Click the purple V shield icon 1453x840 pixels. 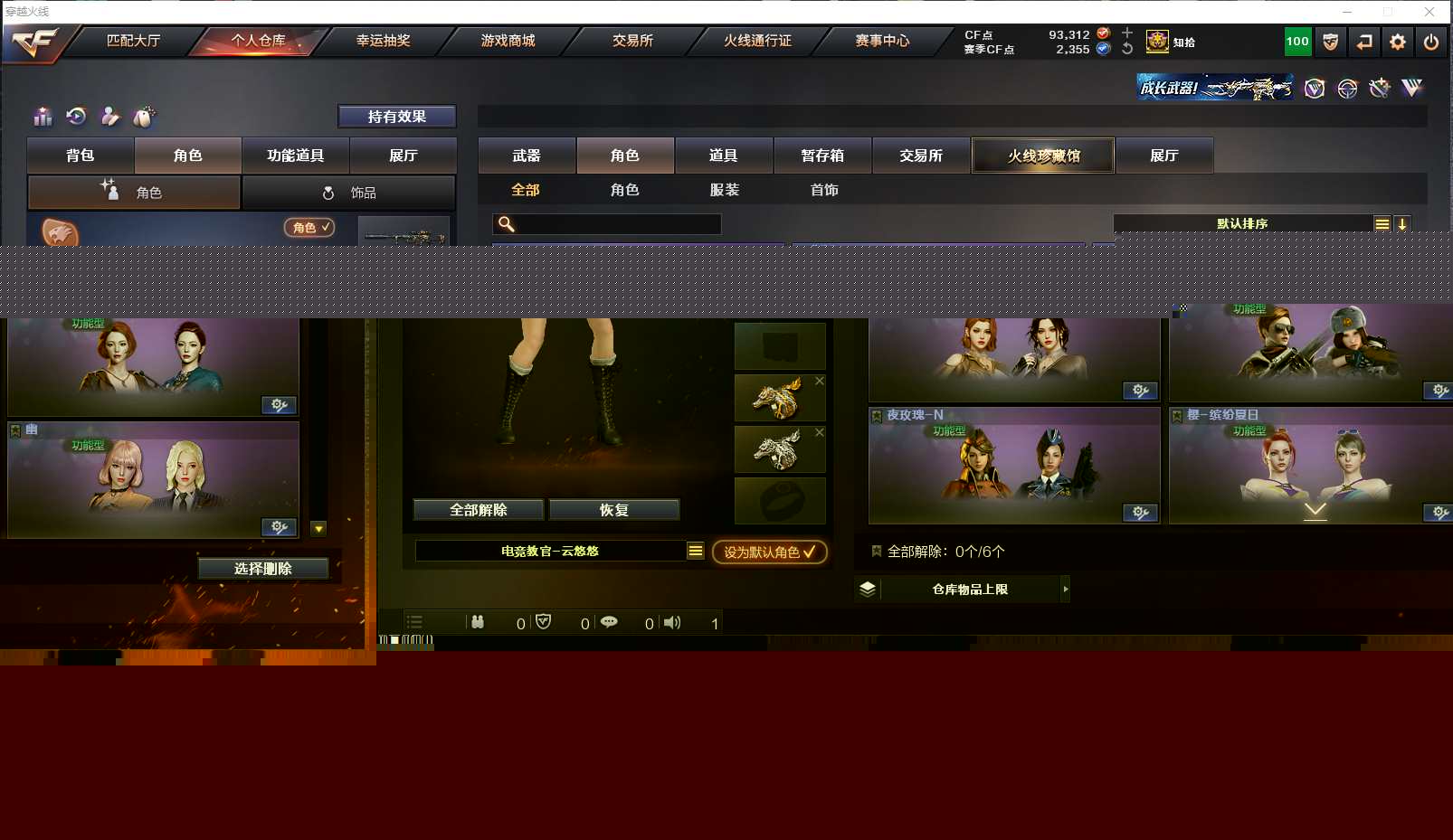[x=1315, y=88]
